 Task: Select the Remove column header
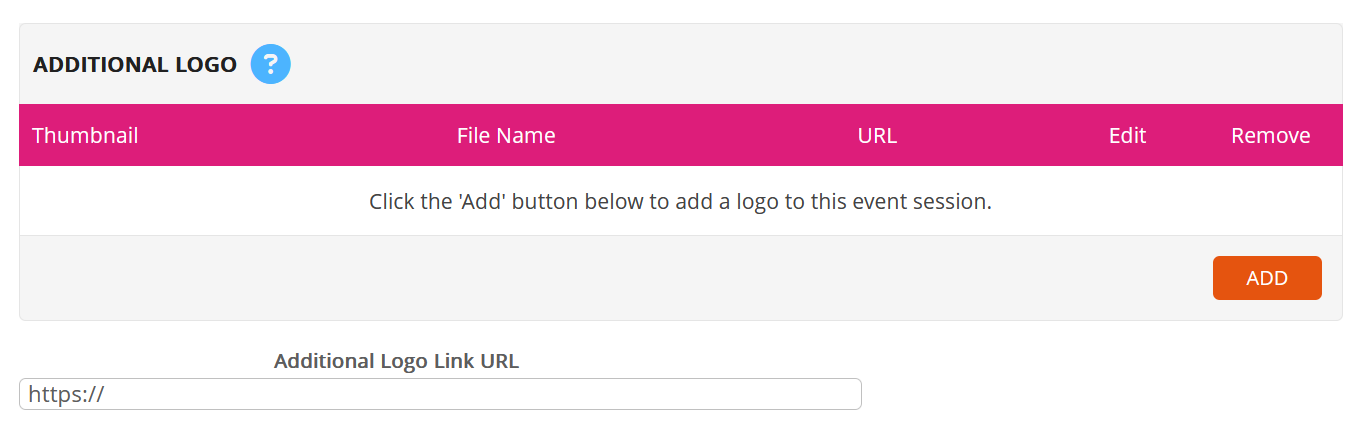click(1270, 136)
